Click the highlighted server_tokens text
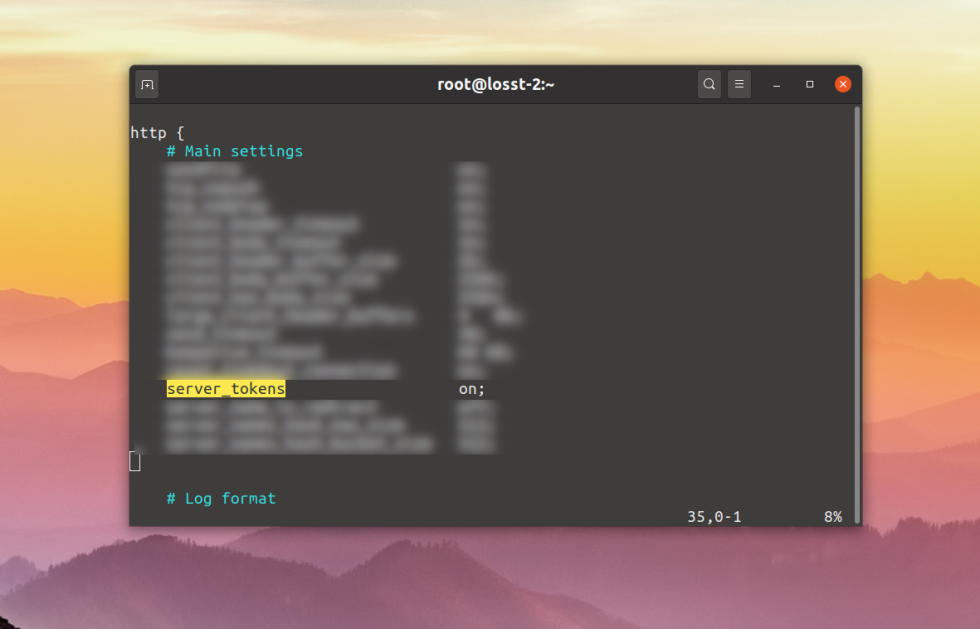The image size is (980, 629). point(226,389)
